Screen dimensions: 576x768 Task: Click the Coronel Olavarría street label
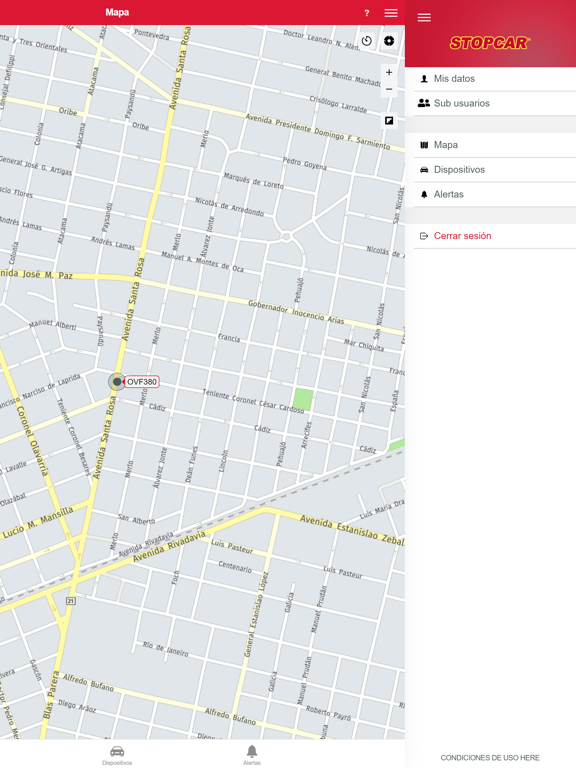33,441
